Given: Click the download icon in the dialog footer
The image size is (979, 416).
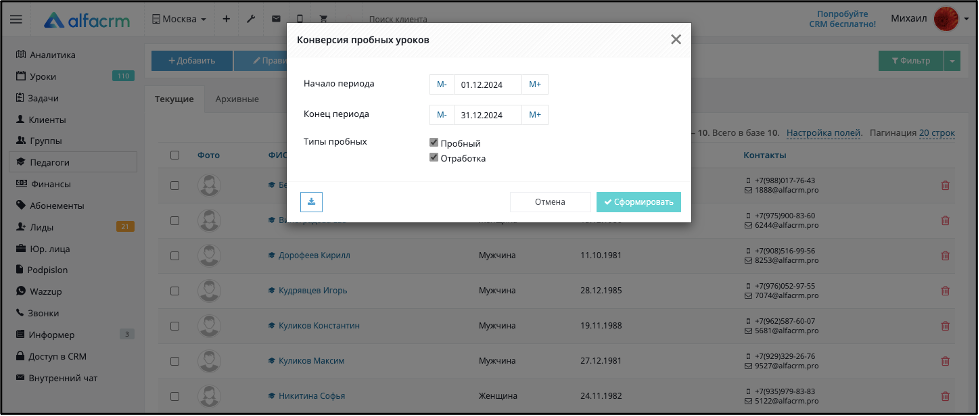Looking at the screenshot, I should [x=311, y=202].
